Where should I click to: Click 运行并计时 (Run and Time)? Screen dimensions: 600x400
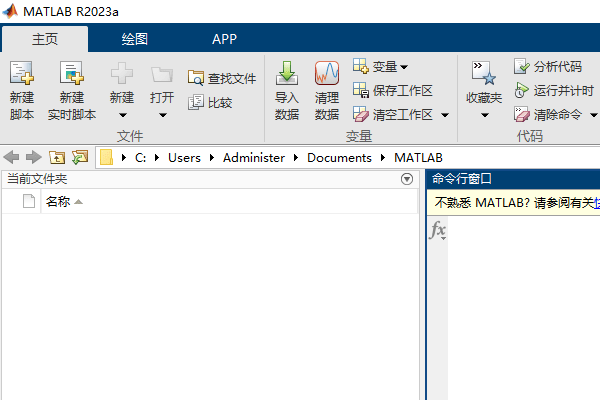(554, 90)
